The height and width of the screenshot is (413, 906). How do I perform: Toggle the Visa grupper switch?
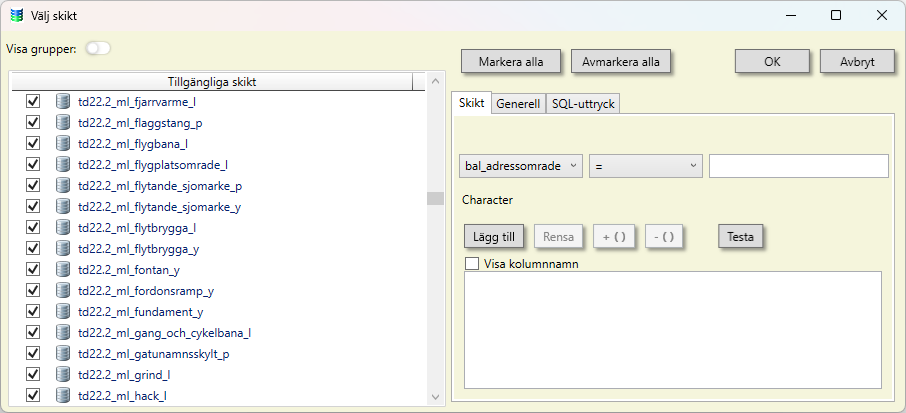[98, 48]
